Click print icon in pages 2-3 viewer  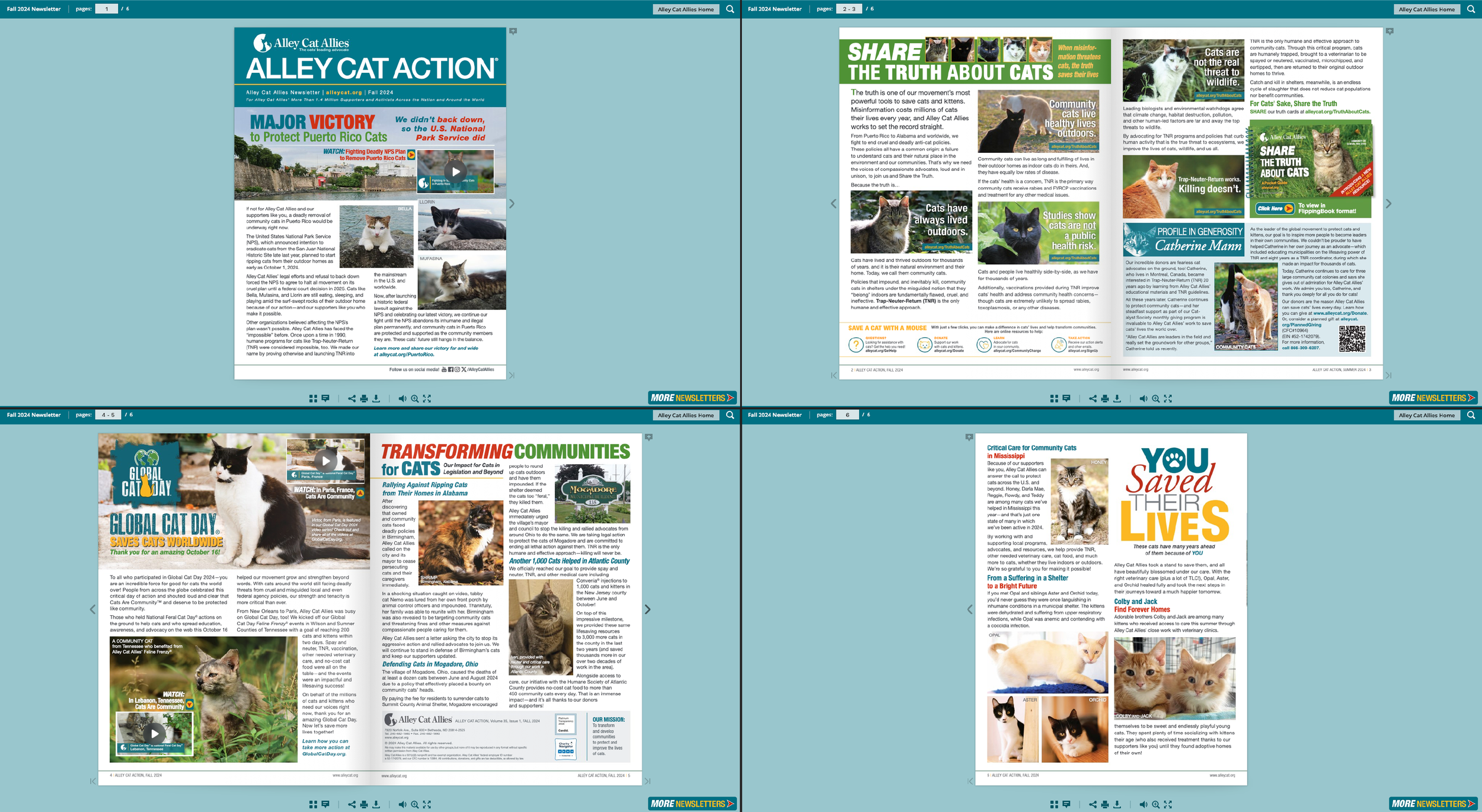pos(1105,398)
